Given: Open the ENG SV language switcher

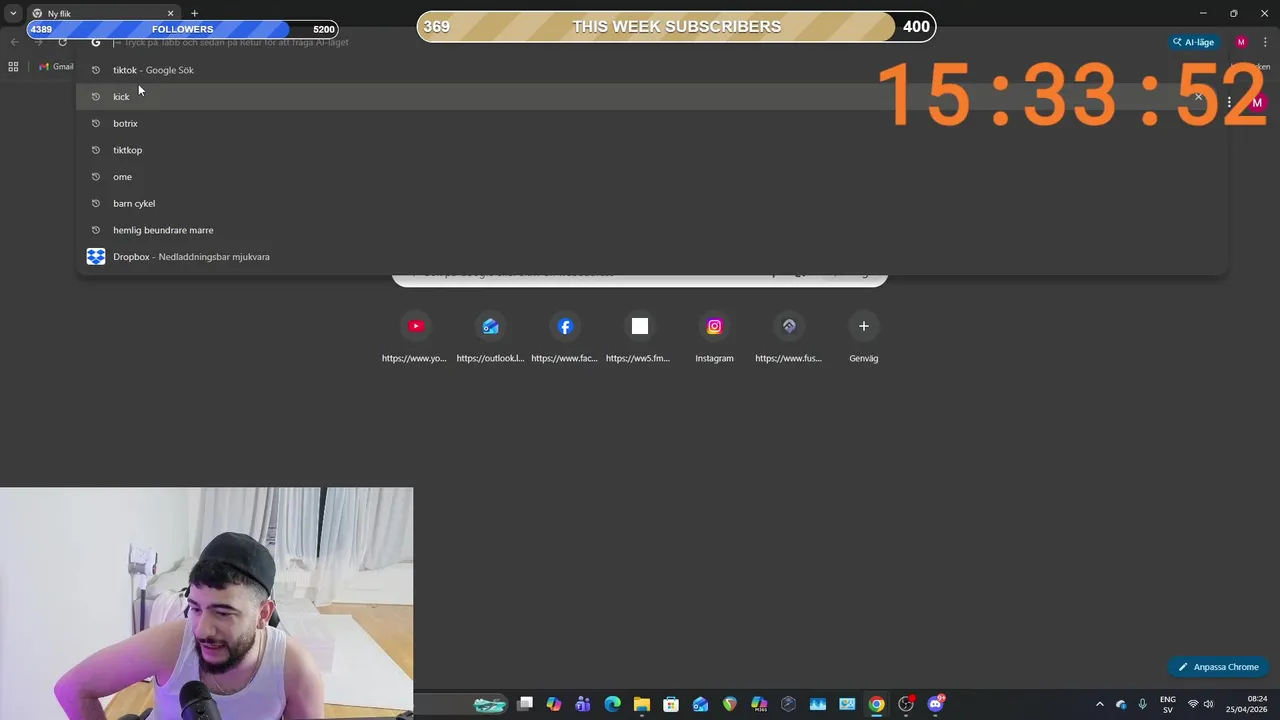Looking at the screenshot, I should coord(1167,704).
